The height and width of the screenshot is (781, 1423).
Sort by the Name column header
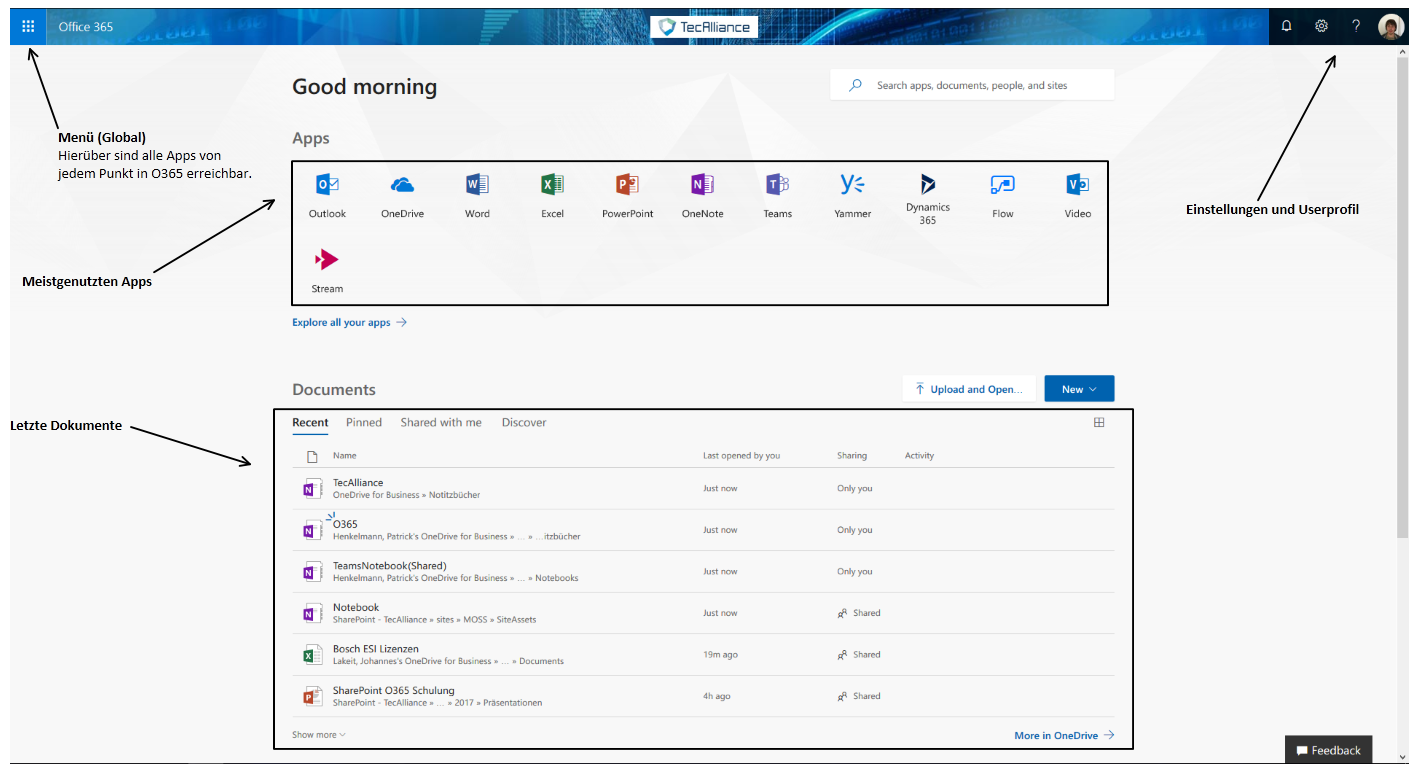(344, 456)
